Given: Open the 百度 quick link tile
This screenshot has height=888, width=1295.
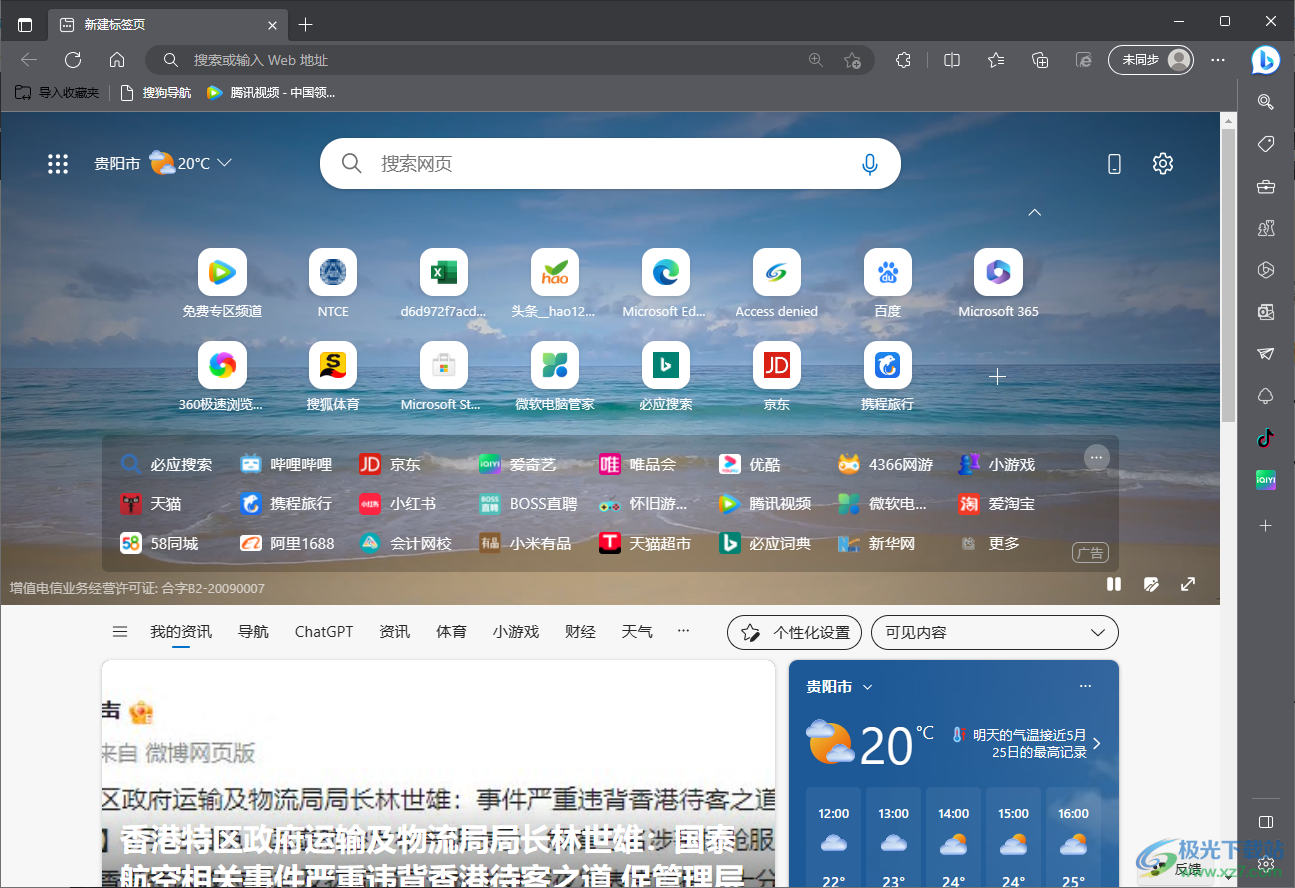Looking at the screenshot, I should (x=888, y=284).
